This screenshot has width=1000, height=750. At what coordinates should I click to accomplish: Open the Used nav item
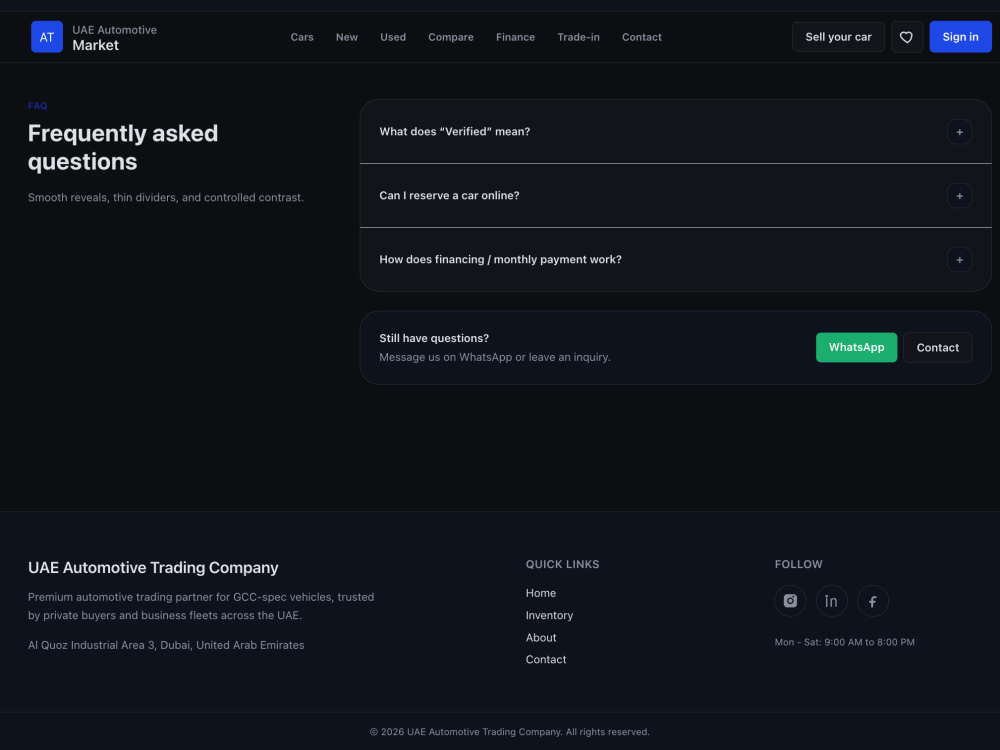pyautogui.click(x=393, y=37)
